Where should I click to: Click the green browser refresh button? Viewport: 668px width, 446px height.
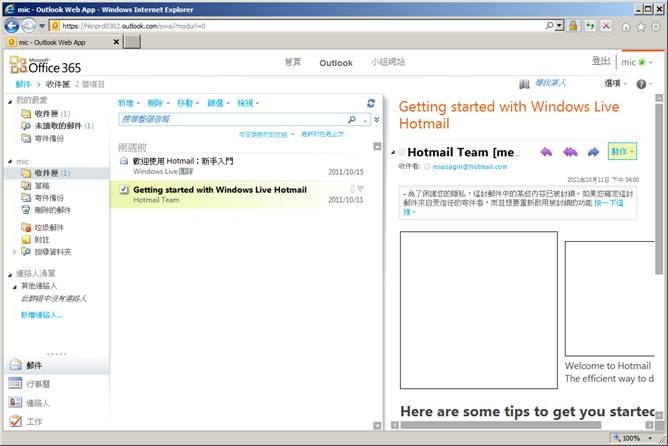[590, 26]
